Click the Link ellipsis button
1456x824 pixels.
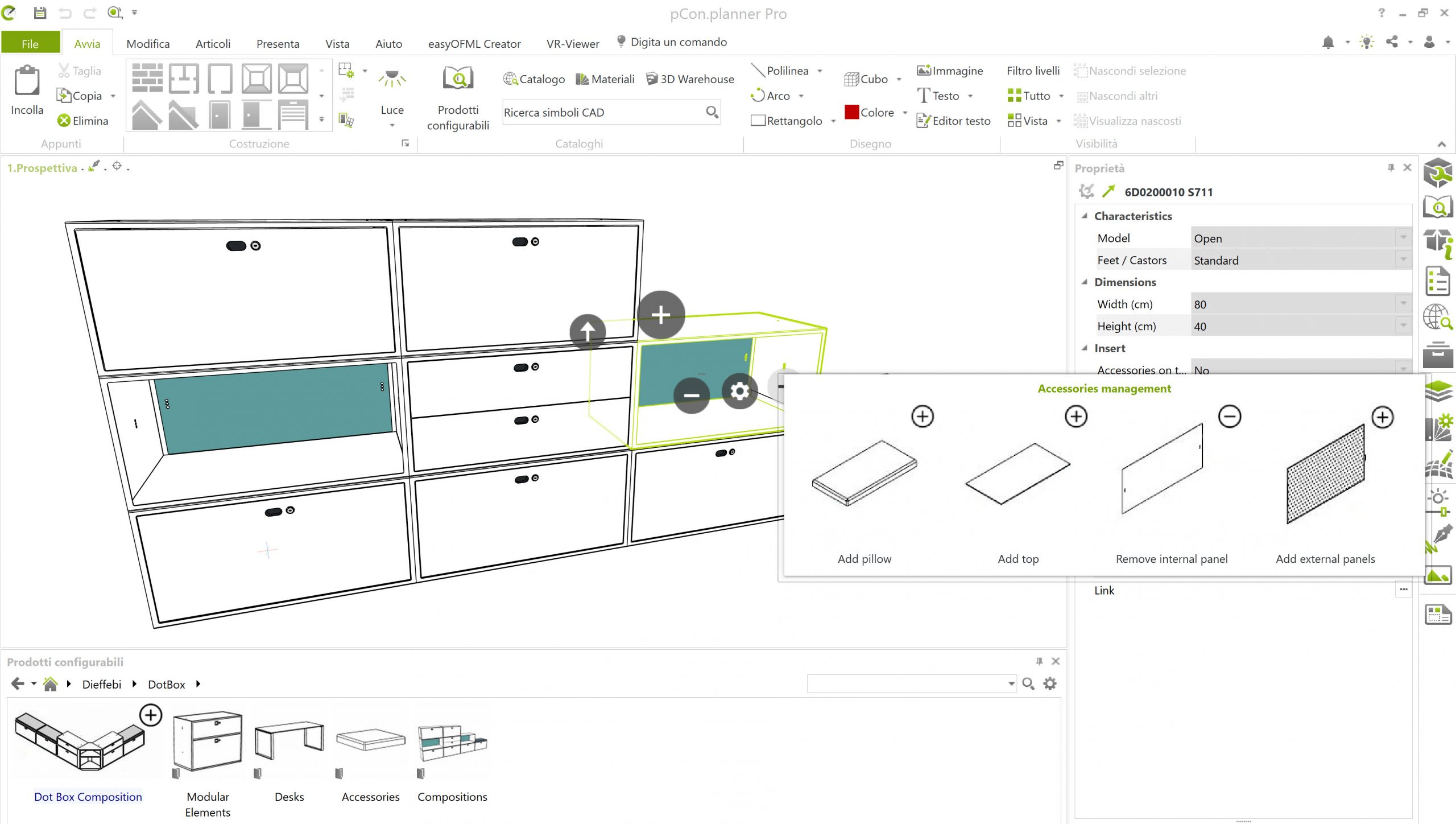coord(1403,590)
